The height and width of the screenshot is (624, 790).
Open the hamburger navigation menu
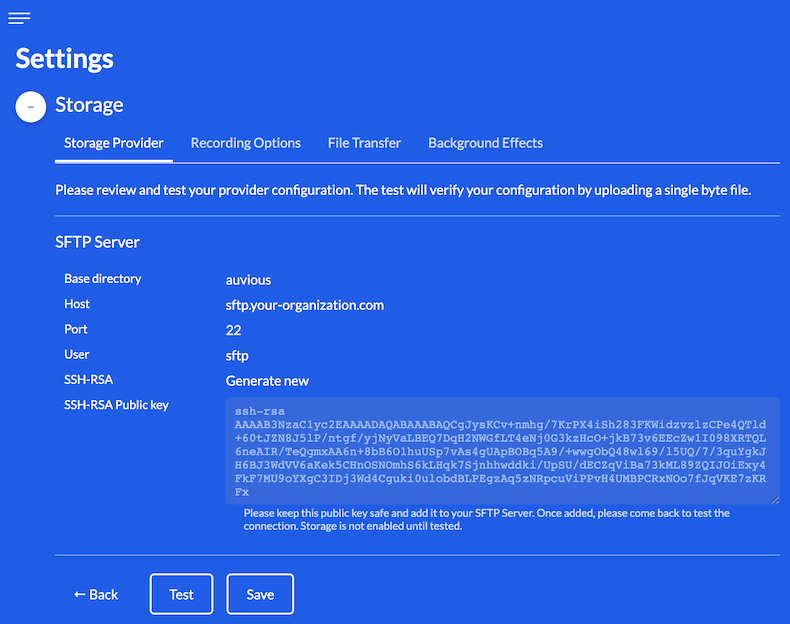pos(19,18)
